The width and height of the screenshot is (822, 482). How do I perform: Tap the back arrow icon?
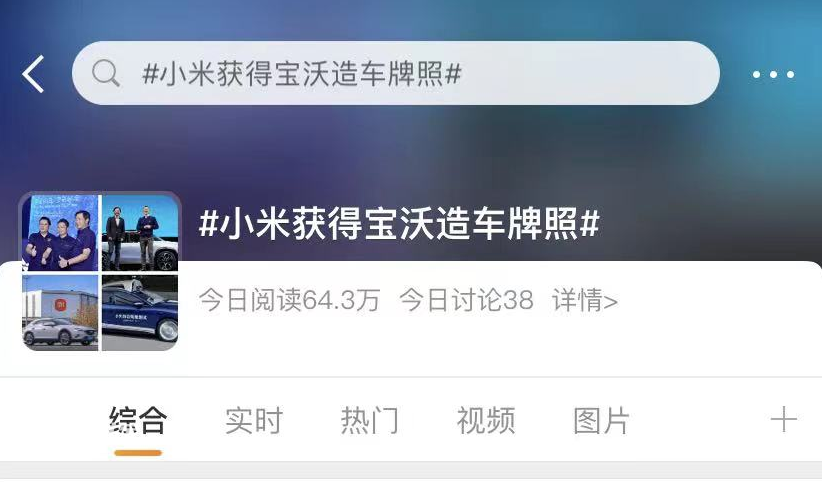(x=33, y=74)
